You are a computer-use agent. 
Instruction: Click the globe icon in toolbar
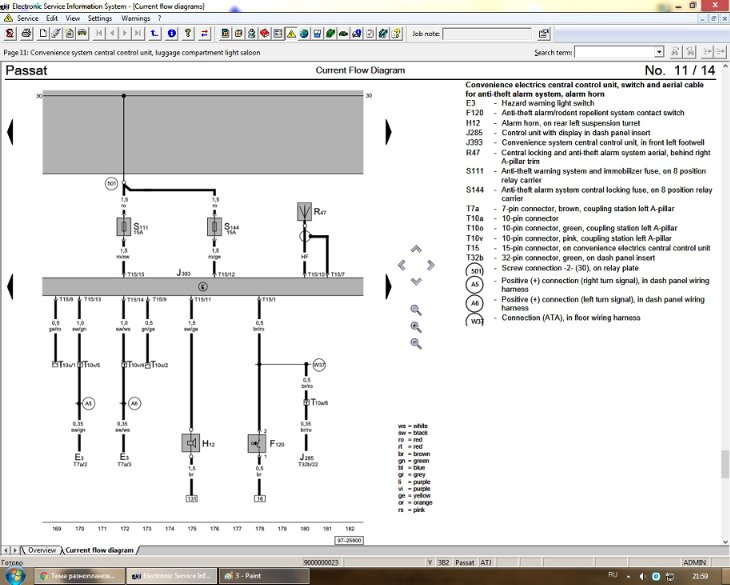(304, 33)
